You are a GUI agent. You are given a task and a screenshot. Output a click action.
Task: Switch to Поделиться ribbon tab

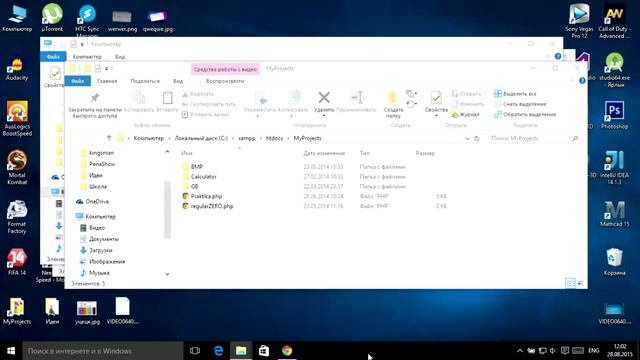click(145, 81)
